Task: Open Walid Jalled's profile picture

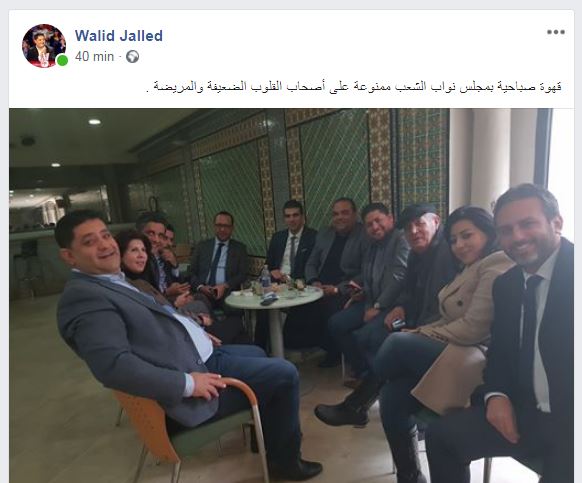Action: pos(44,46)
